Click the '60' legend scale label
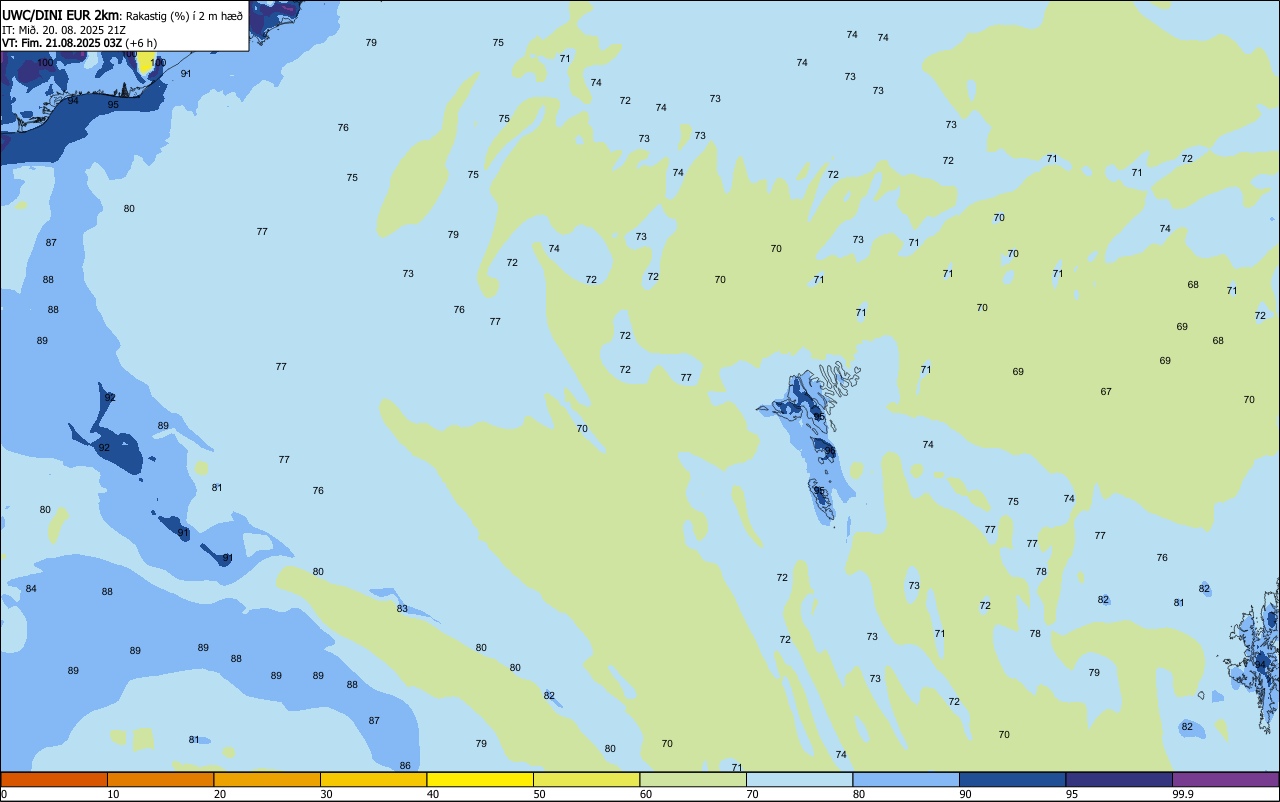Screen dimensions: 1280x802 646,794
